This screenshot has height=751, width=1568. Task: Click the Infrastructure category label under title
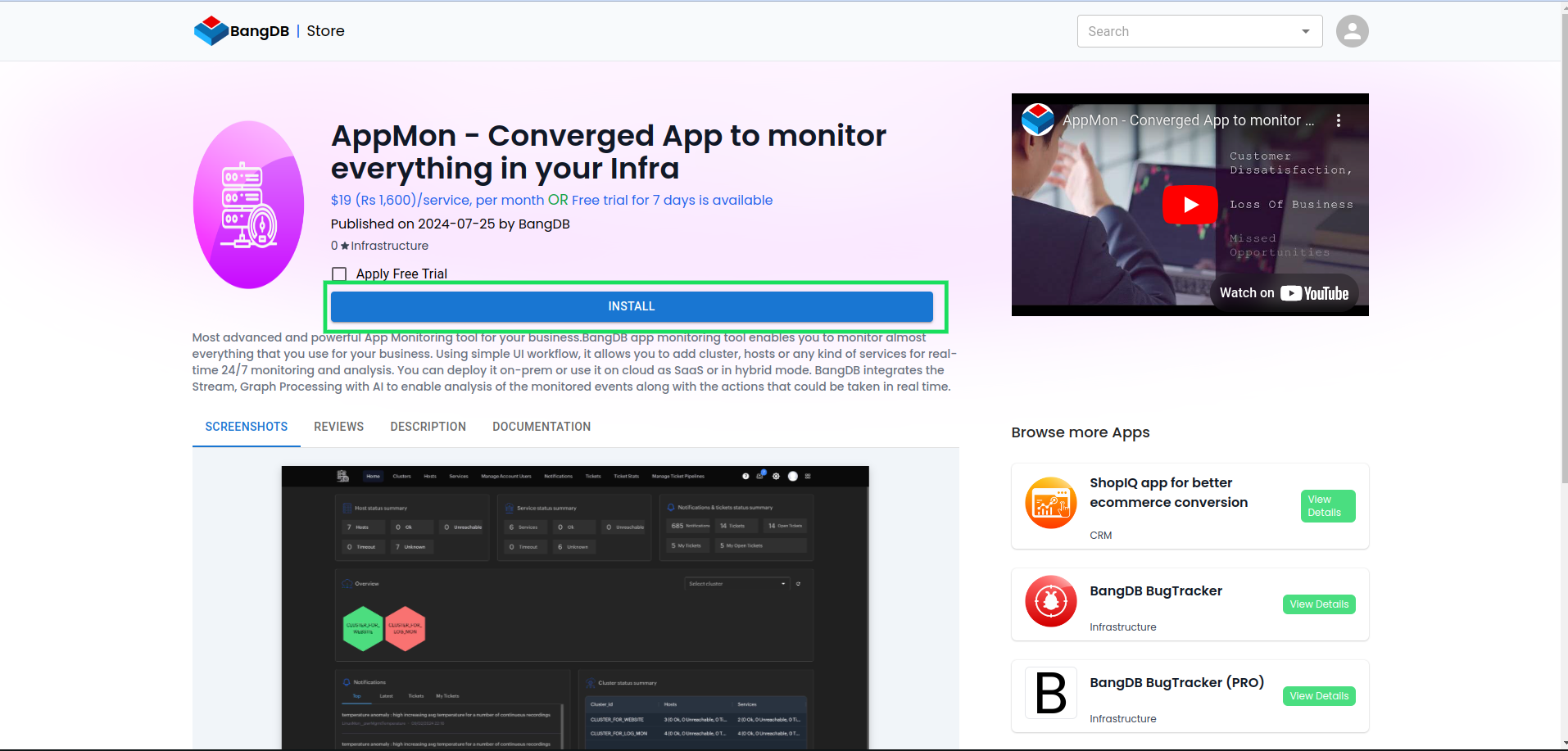(x=390, y=246)
